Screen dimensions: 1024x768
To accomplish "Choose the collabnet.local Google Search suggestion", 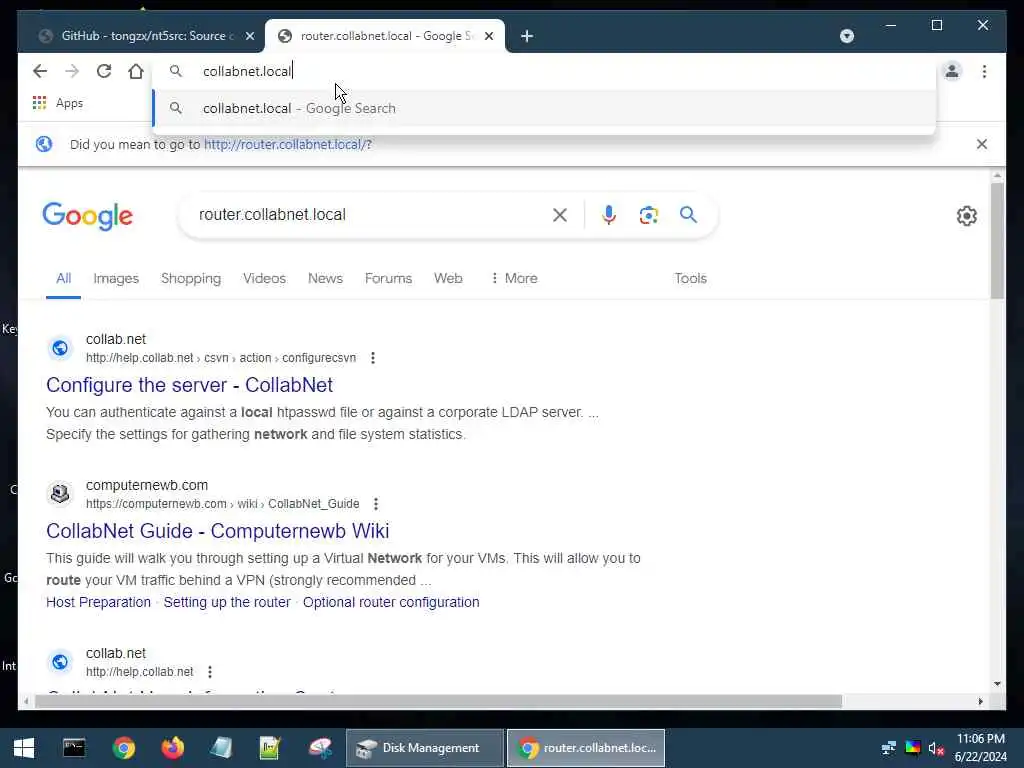I will click(544, 108).
